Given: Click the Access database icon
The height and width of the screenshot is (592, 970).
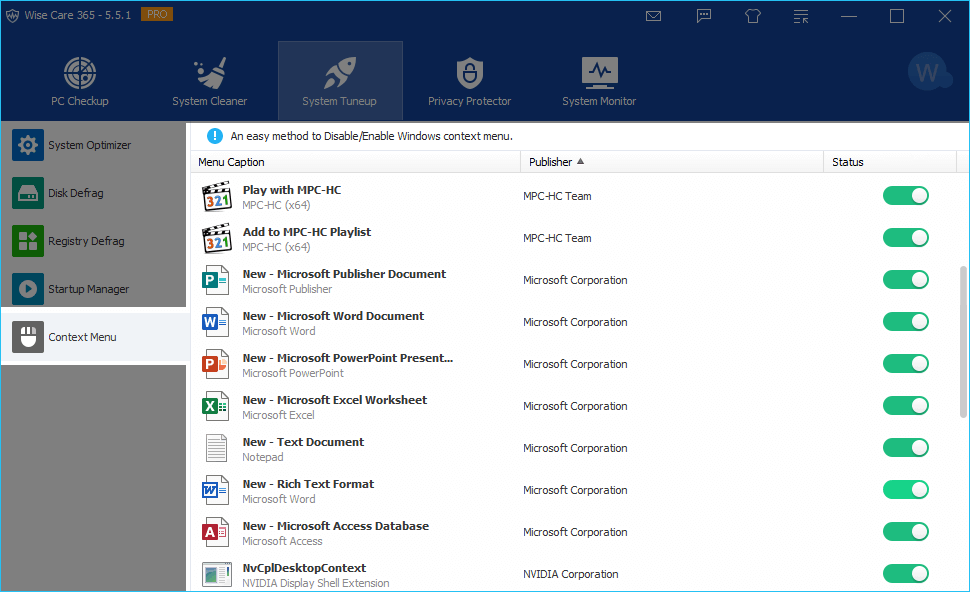Looking at the screenshot, I should [x=215, y=532].
